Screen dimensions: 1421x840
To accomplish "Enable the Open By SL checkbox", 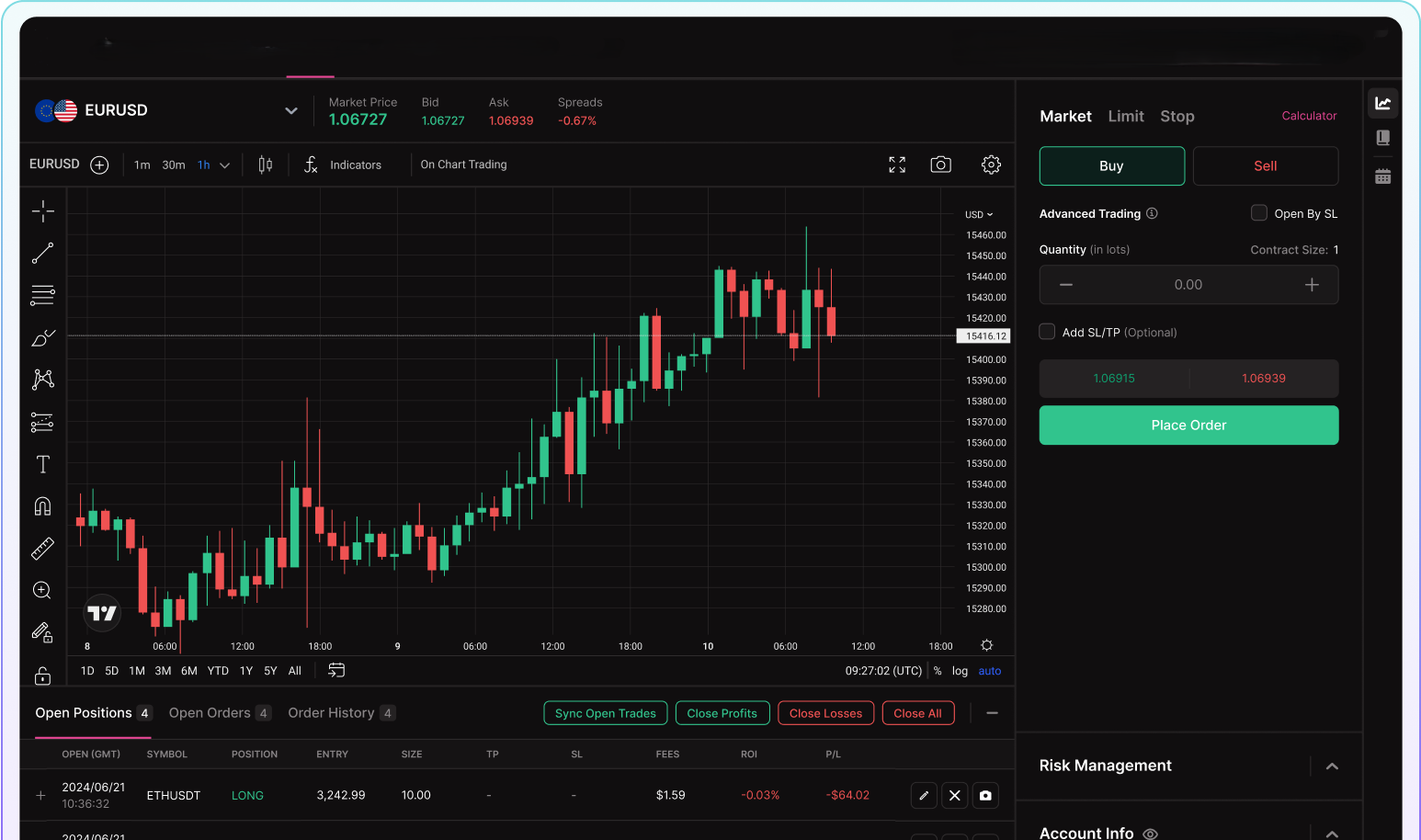I will (1258, 212).
